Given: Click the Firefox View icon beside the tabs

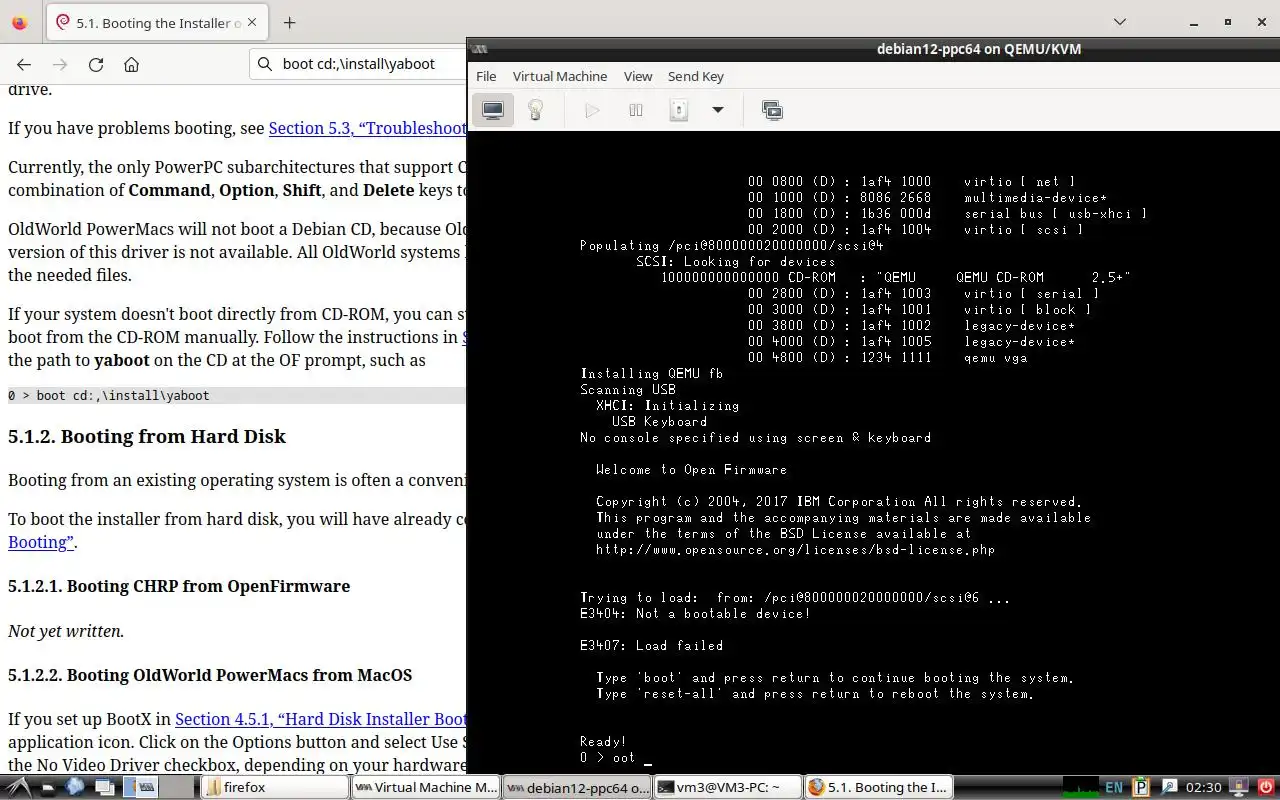Looking at the screenshot, I should click(x=19, y=22).
